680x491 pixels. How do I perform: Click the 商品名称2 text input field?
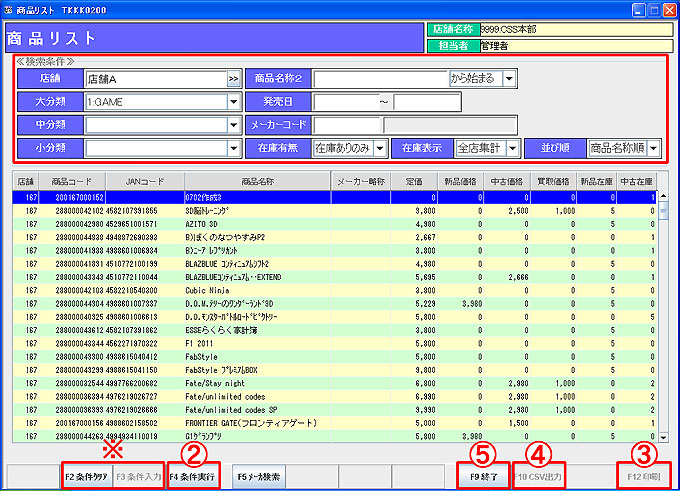point(380,78)
